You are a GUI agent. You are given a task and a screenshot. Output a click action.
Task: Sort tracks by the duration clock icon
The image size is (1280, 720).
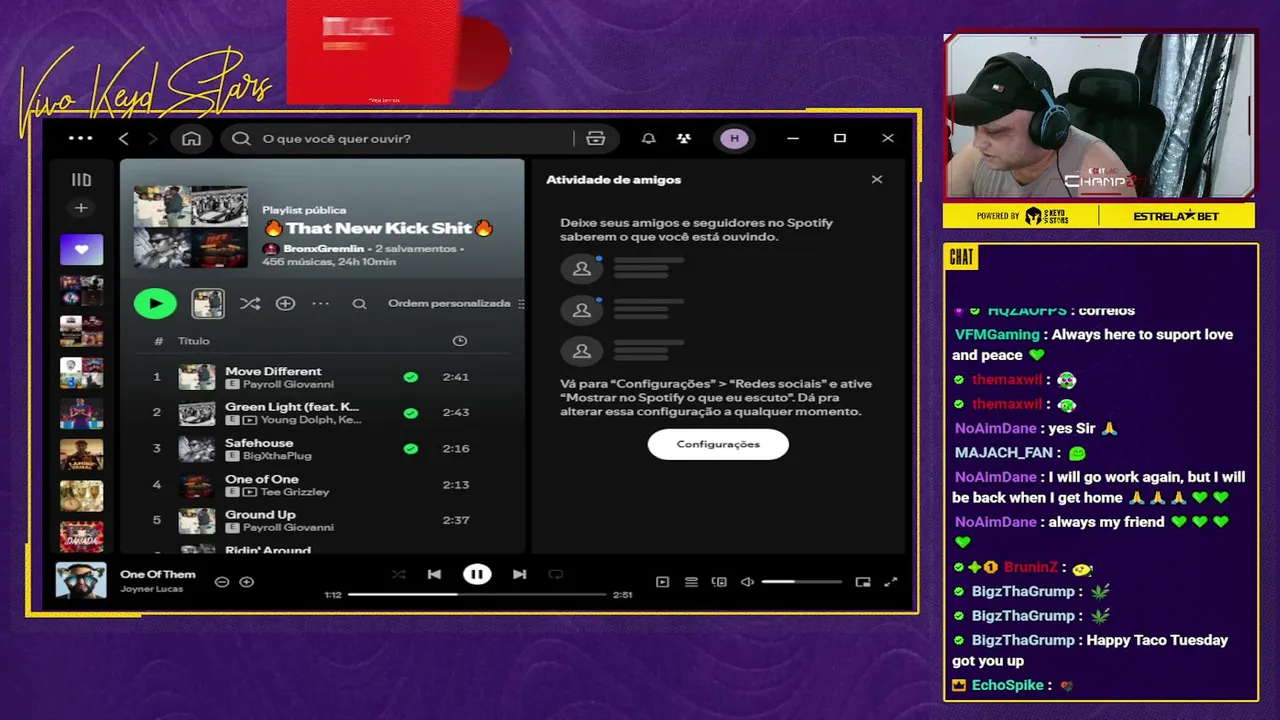pyautogui.click(x=460, y=341)
